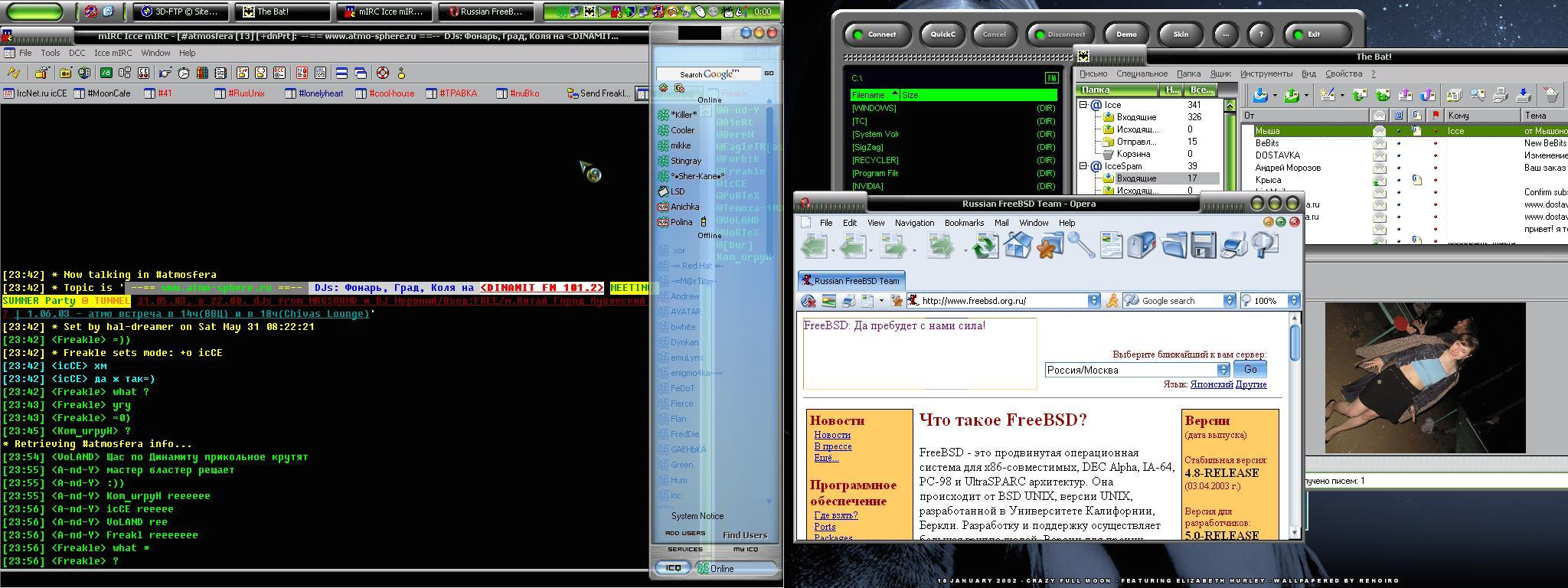The image size is (1568, 588).
Task: Click the mIRC lightning bolt connect icon
Action: click(13, 73)
